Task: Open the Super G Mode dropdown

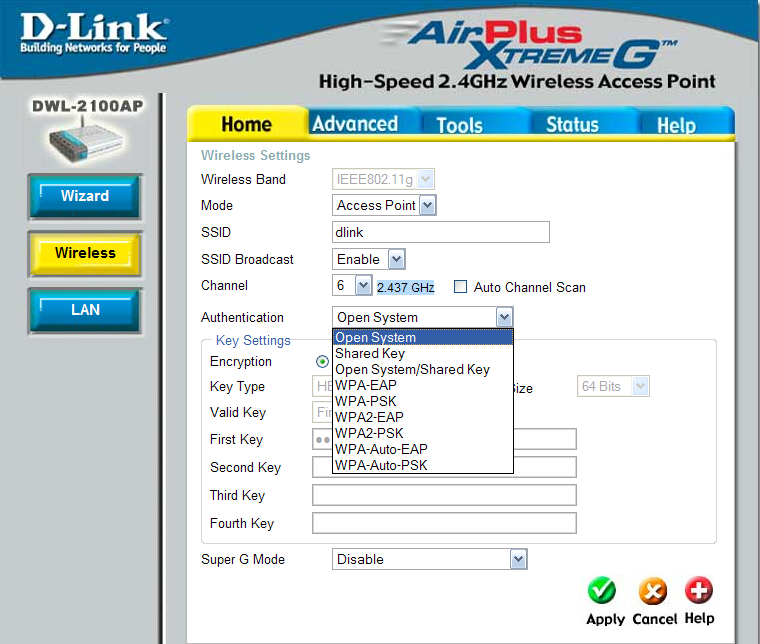Action: pyautogui.click(x=429, y=559)
